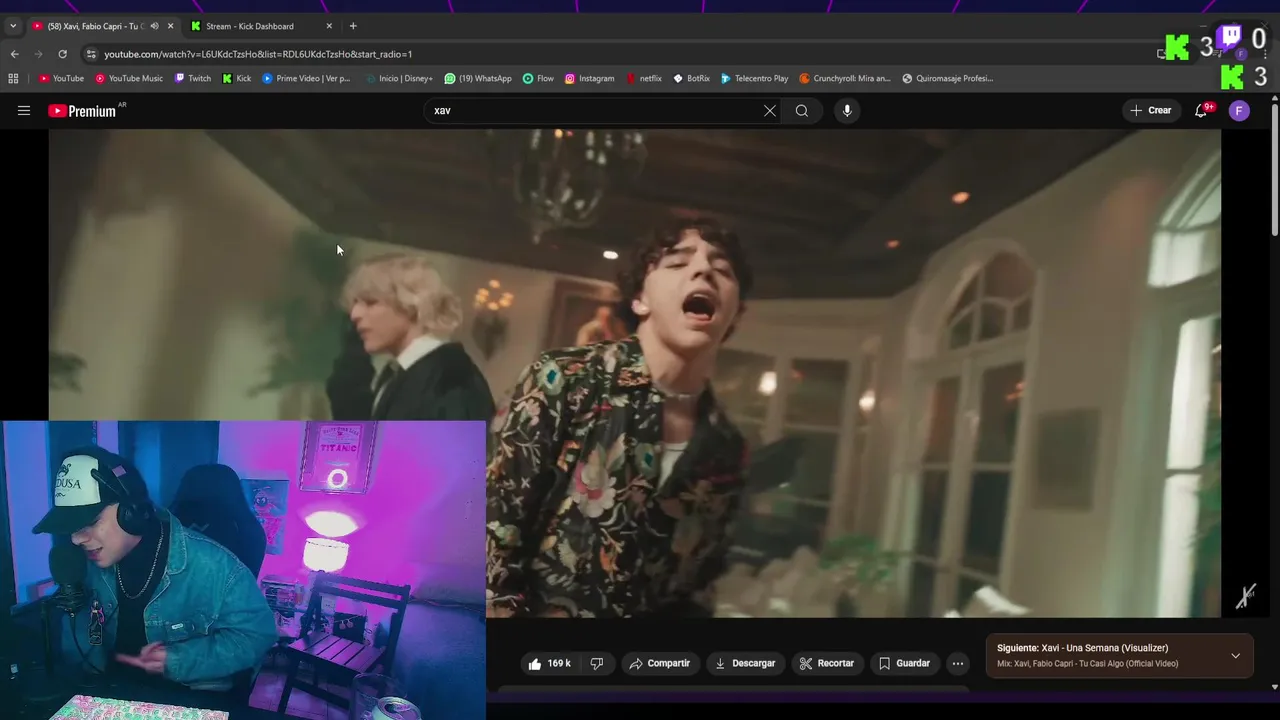Open the Crear upload menu

pyautogui.click(x=1151, y=111)
